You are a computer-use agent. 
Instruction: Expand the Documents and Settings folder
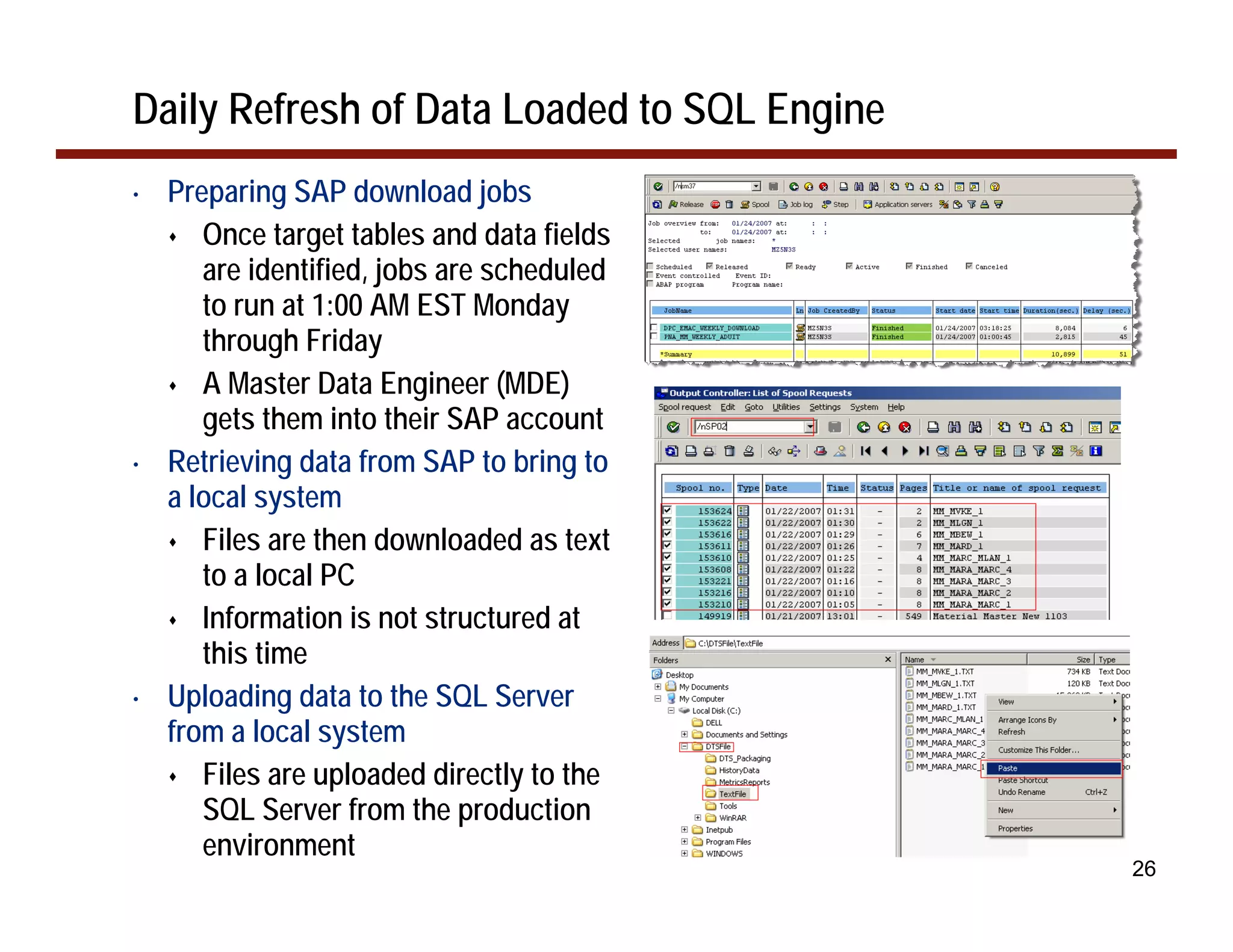[685, 734]
